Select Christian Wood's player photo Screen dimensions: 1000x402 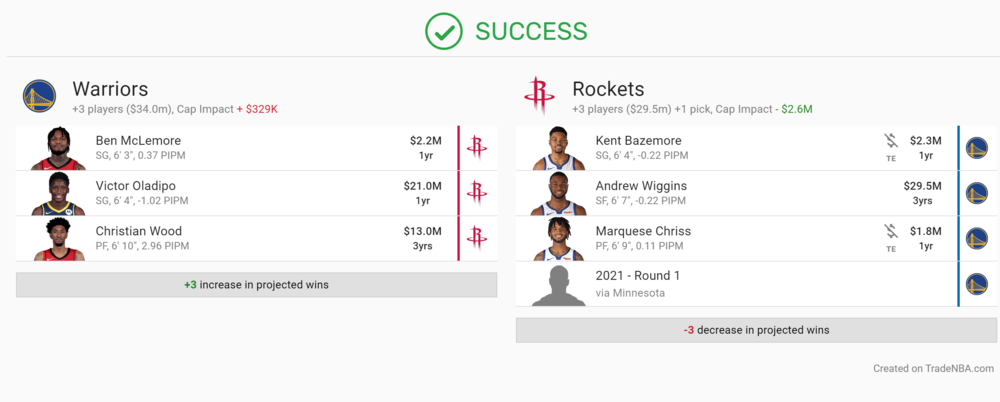coord(58,239)
